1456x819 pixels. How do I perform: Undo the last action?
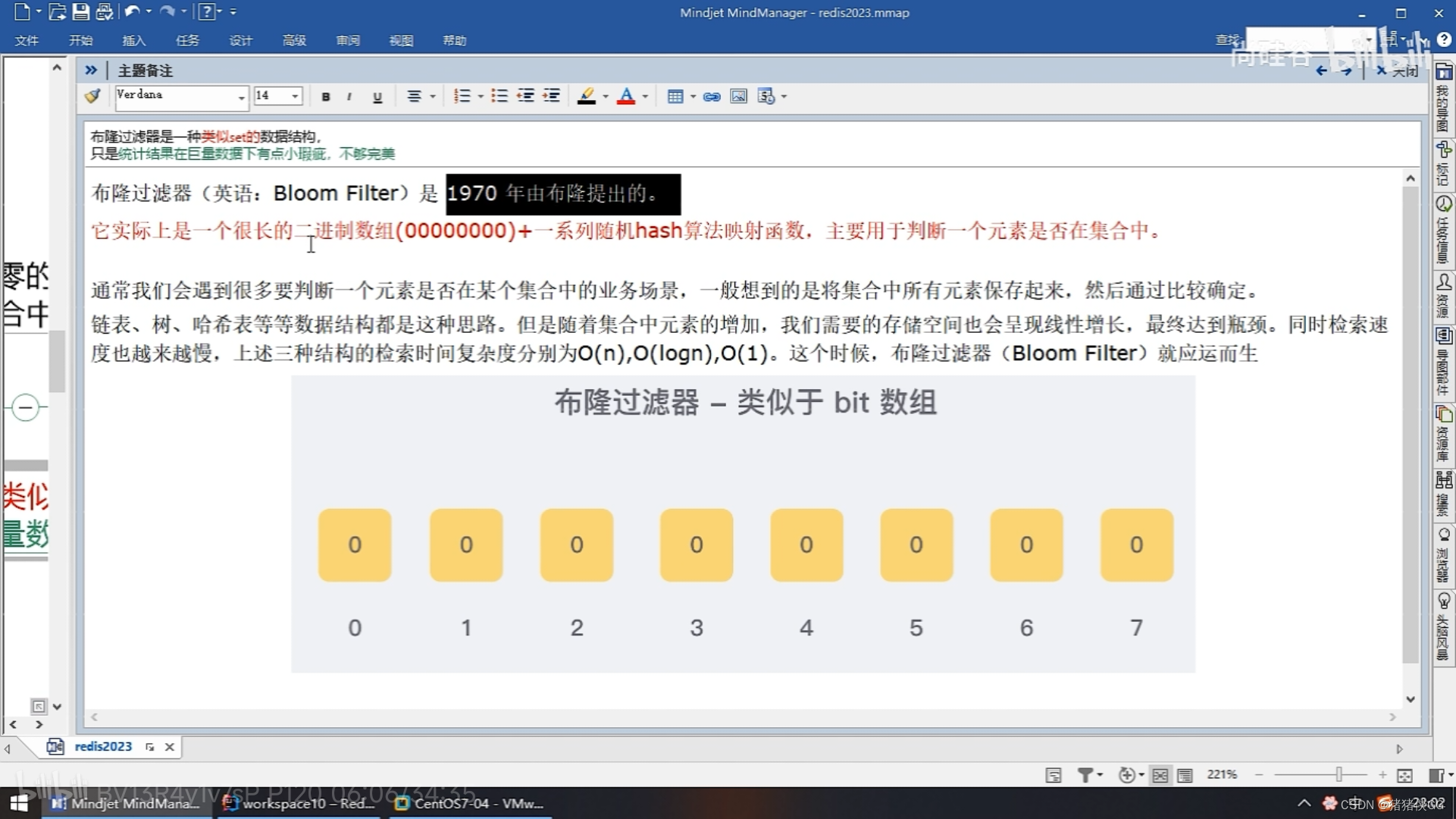click(132, 11)
